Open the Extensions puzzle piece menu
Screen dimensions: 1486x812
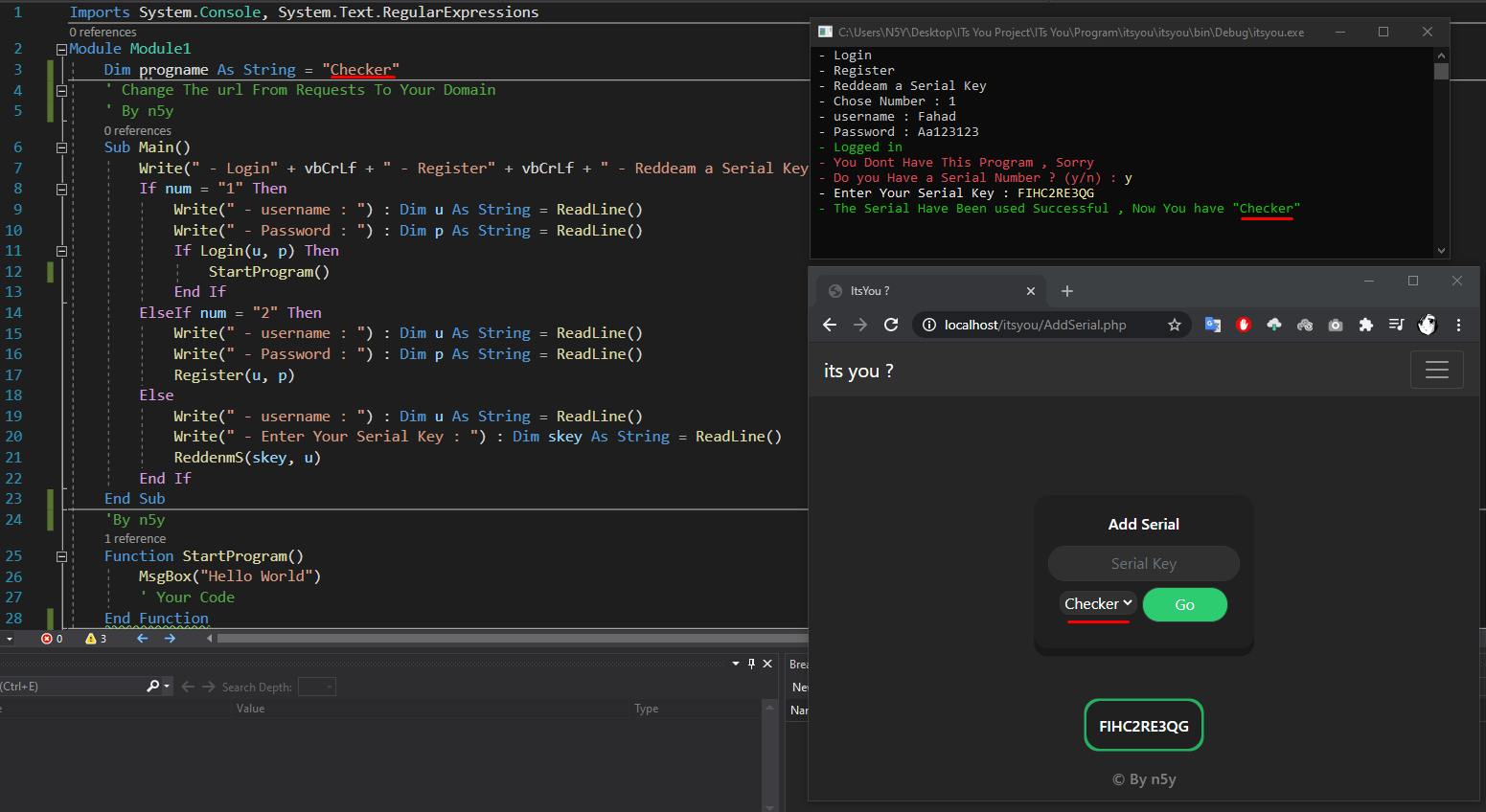click(x=1366, y=325)
